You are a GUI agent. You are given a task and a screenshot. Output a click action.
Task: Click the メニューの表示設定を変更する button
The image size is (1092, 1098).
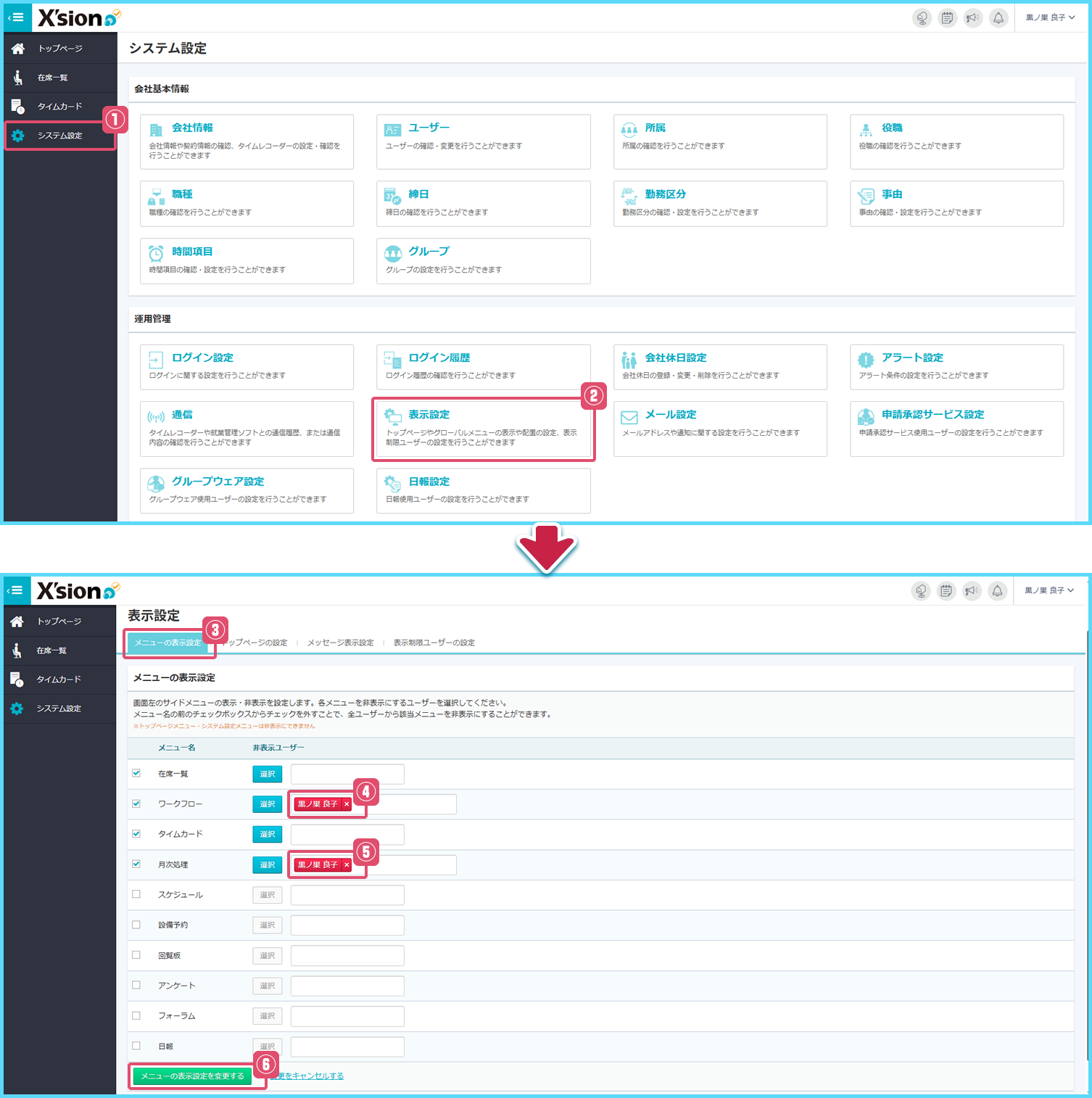pyautogui.click(x=192, y=1076)
